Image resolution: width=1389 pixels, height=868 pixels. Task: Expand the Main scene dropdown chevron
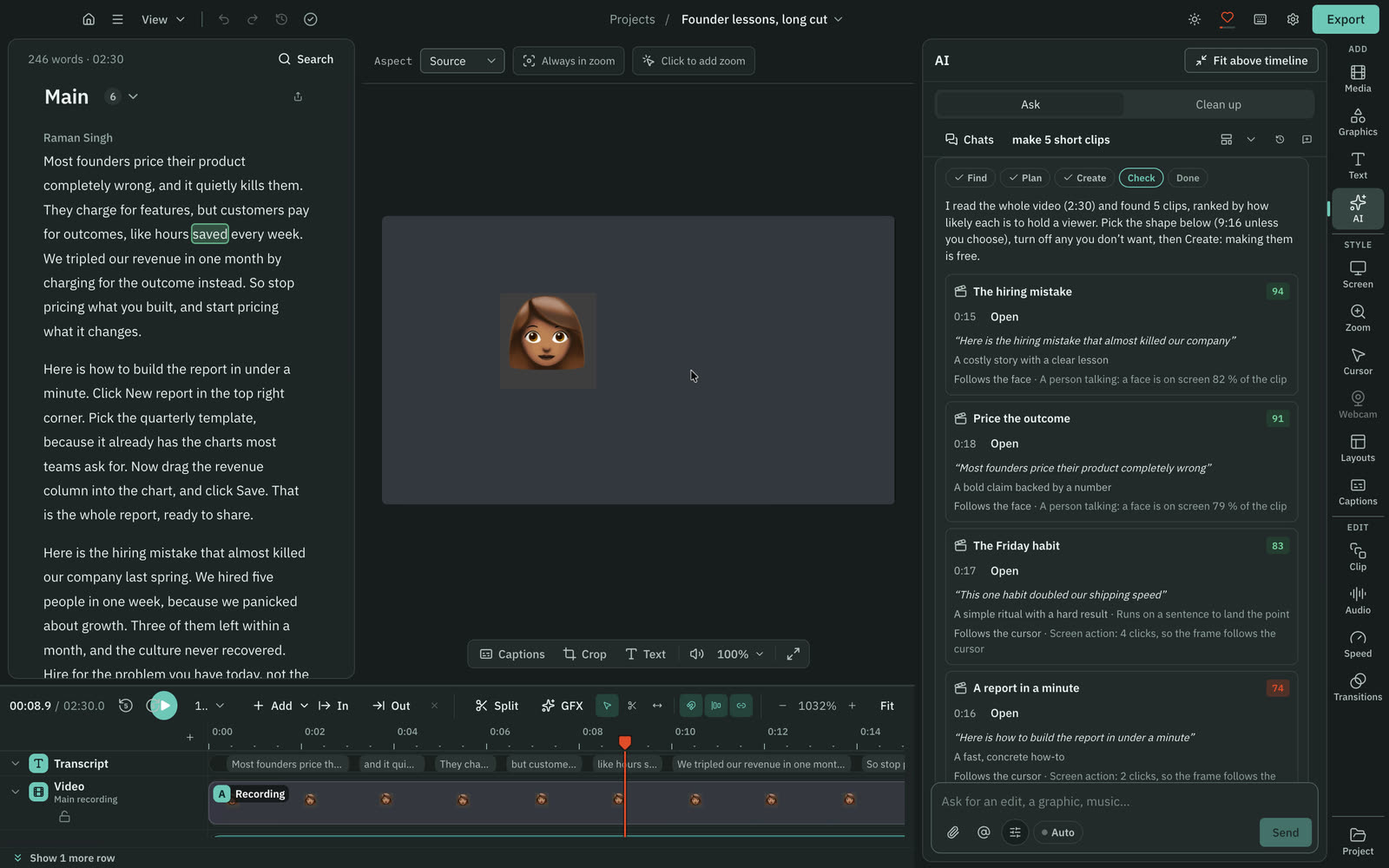133,96
